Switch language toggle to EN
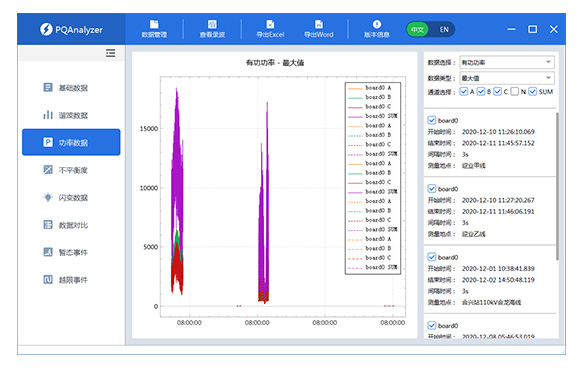 pos(444,29)
